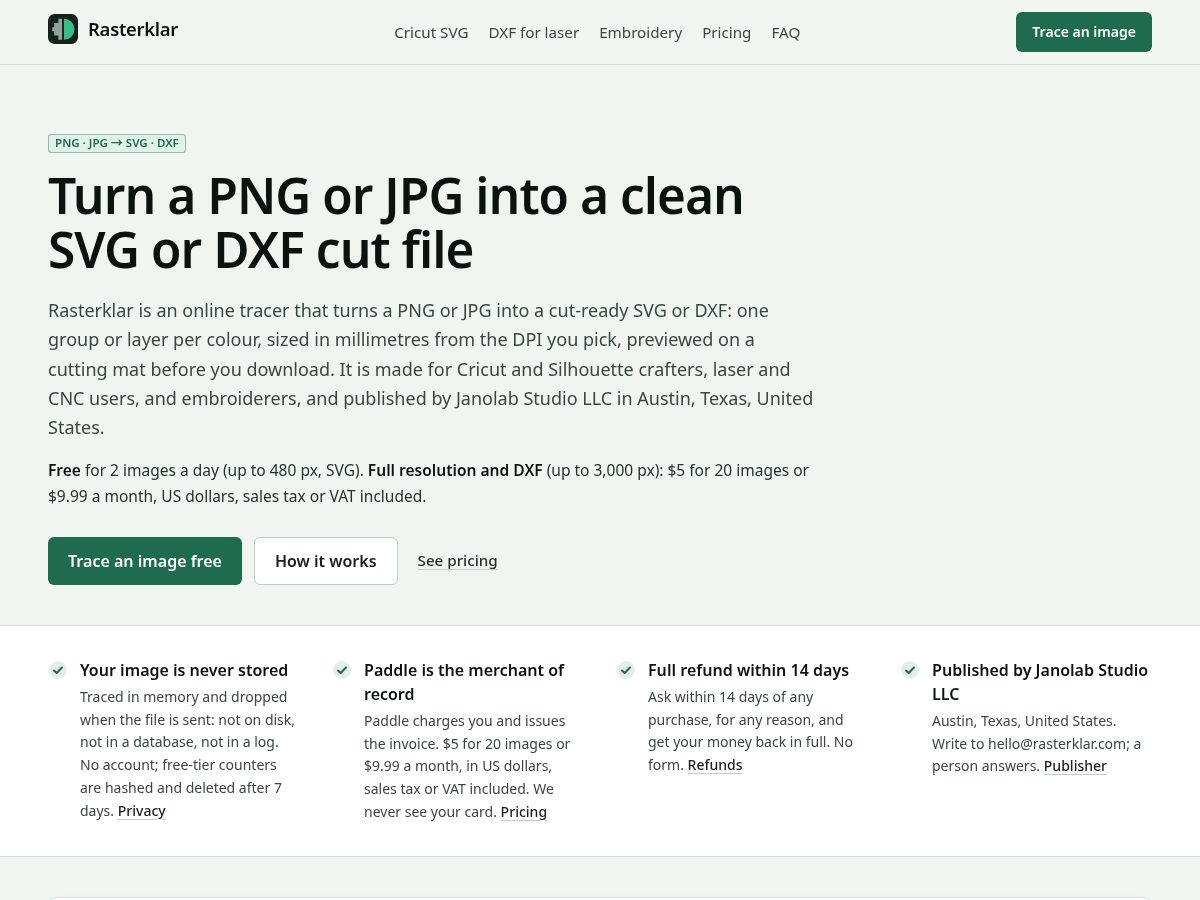The width and height of the screenshot is (1200, 900).
Task: Click the 'Full resolution and DXF' bold text
Action: click(455, 470)
